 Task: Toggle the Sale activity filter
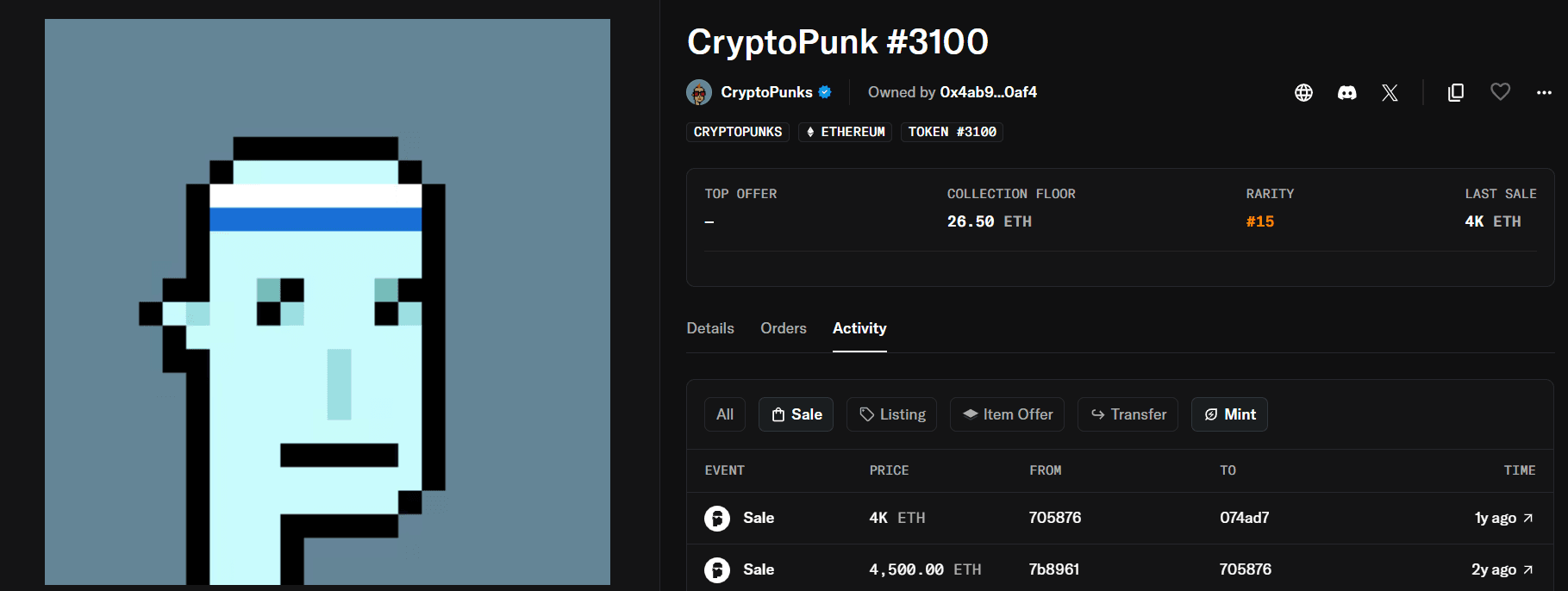[796, 414]
